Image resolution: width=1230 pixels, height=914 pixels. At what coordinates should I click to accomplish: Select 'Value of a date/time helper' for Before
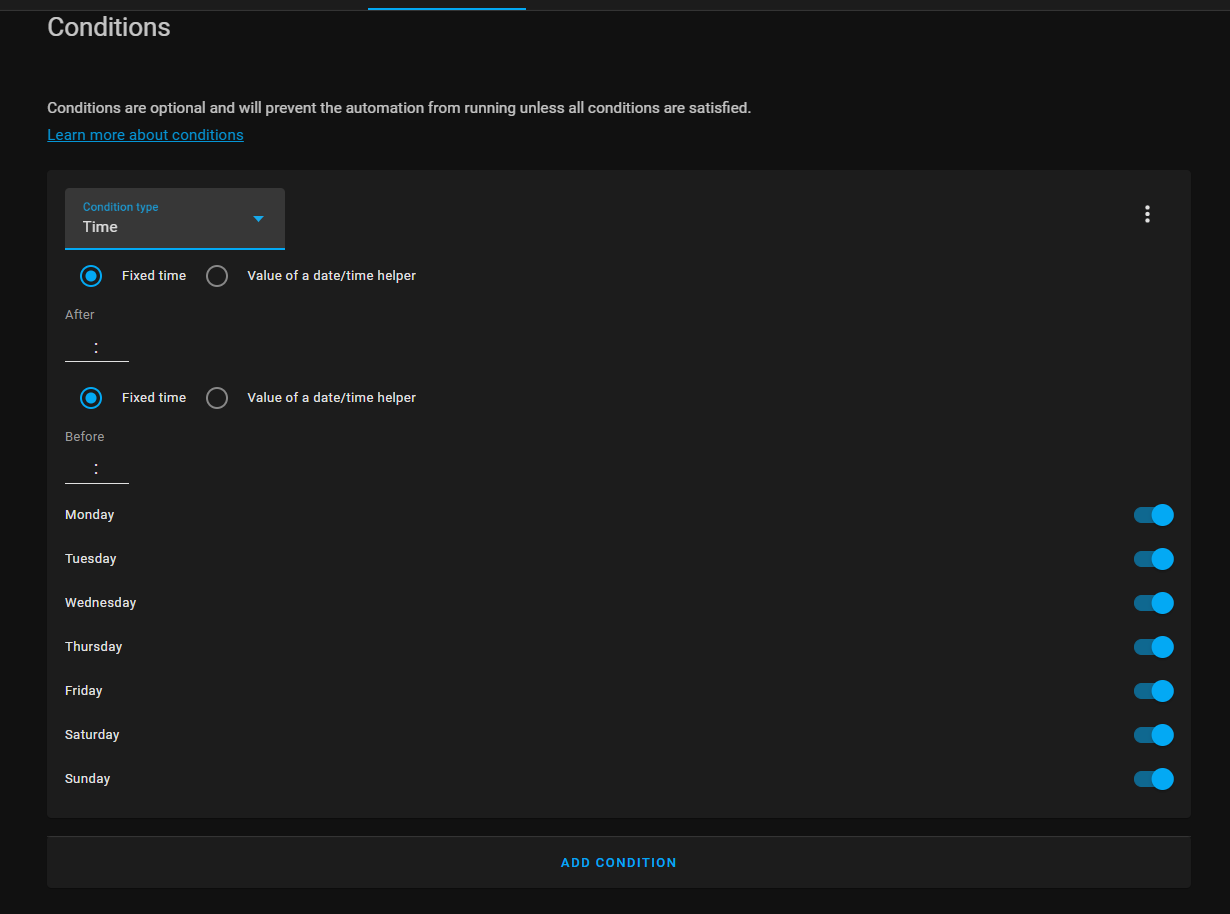click(217, 397)
